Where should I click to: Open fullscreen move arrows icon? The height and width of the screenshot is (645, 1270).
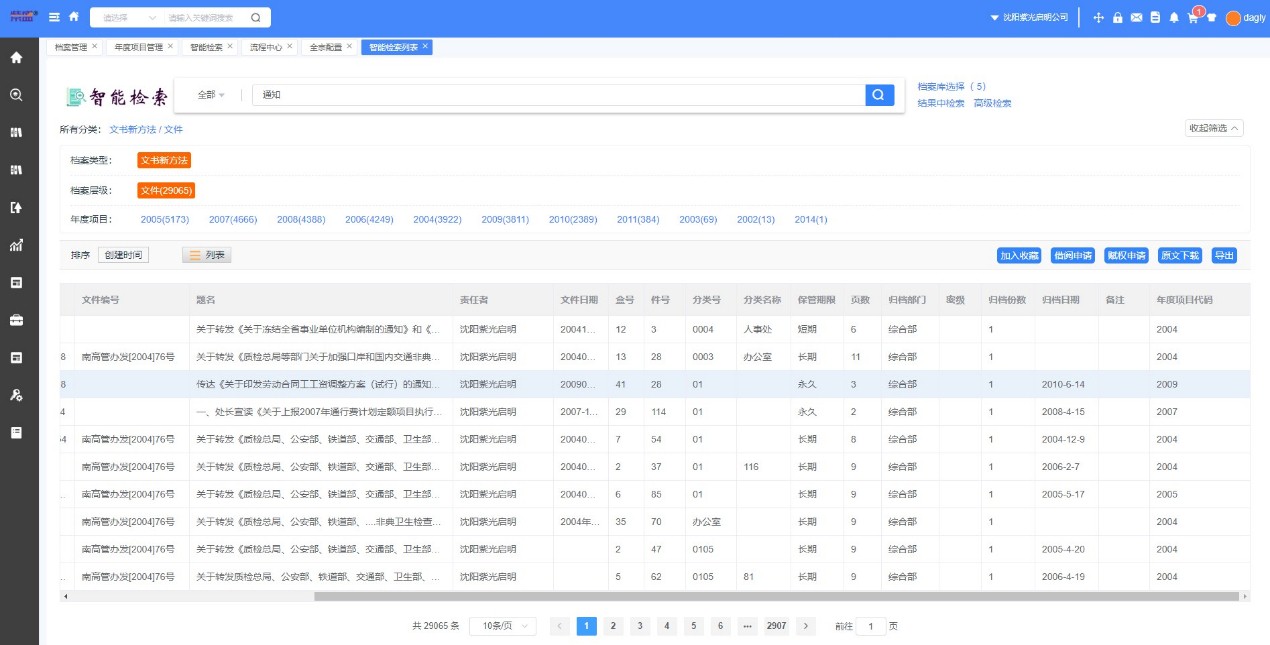1099,18
